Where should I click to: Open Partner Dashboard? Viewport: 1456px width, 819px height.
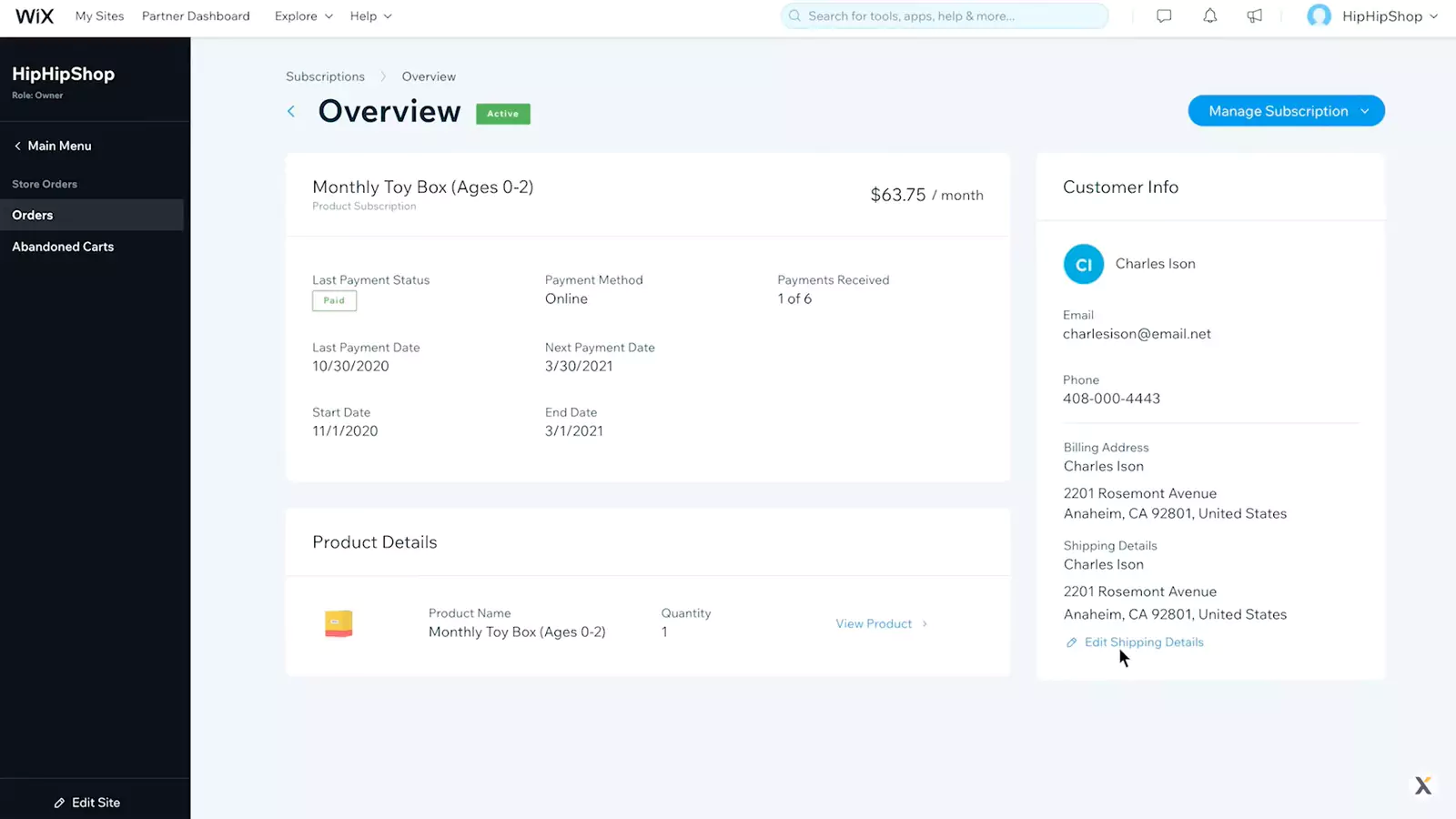coord(196,16)
